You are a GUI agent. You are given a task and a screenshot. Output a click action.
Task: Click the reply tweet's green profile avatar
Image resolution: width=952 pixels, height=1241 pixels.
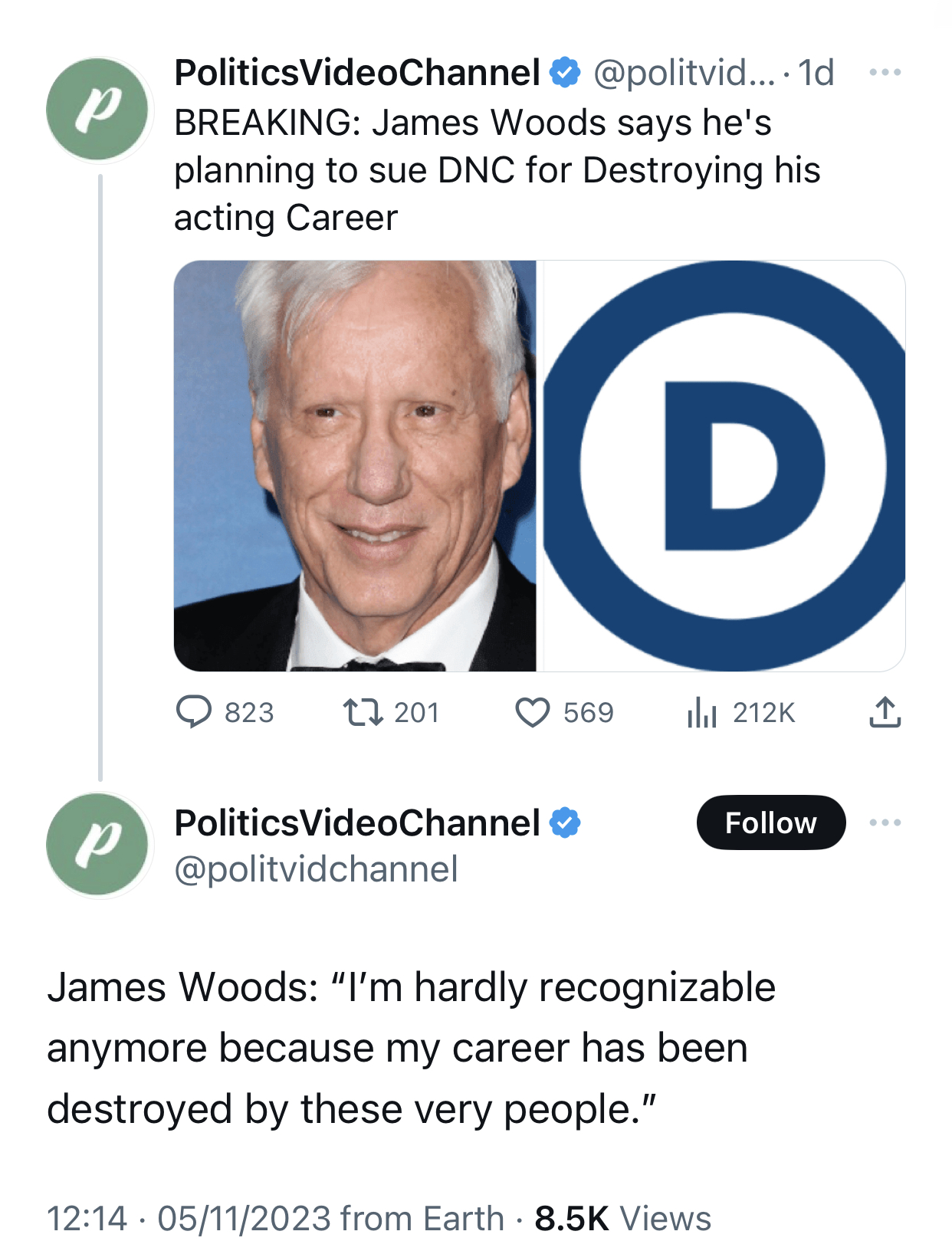97,845
